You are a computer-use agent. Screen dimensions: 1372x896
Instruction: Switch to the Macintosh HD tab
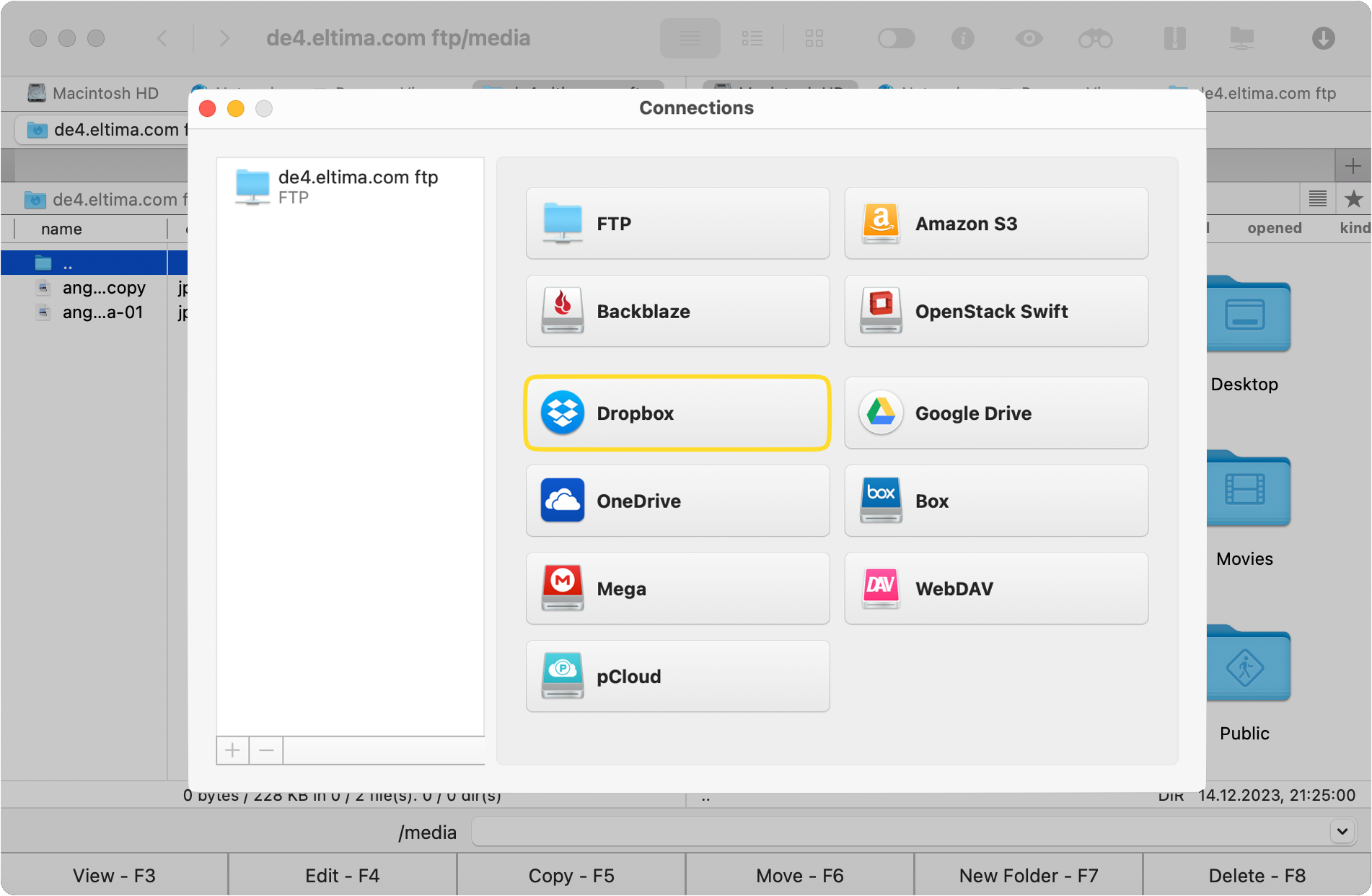tap(94, 93)
